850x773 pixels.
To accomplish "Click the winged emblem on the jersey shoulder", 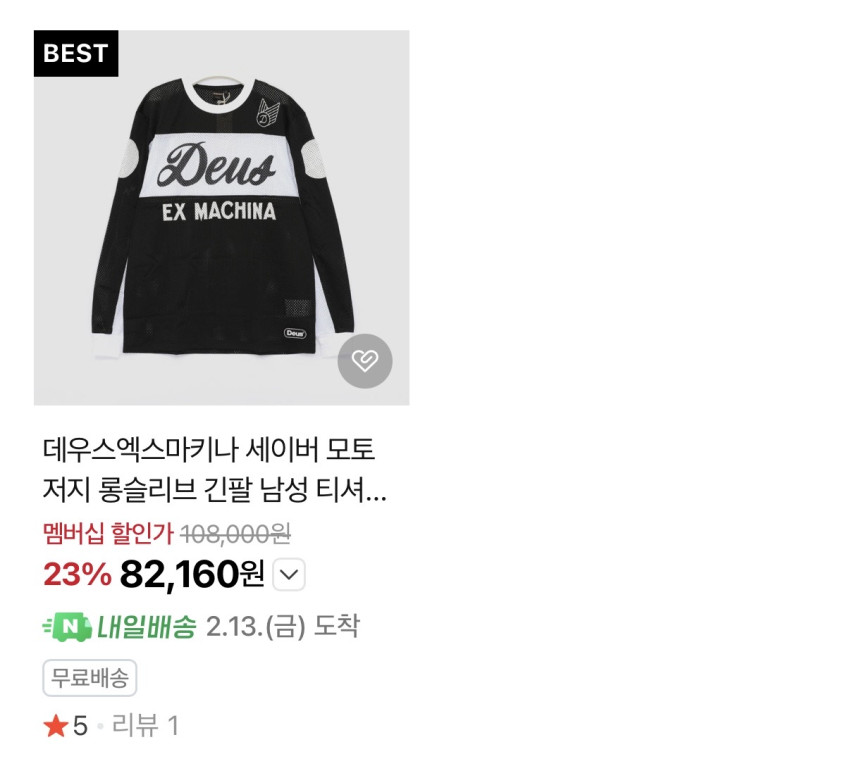I will point(267,112).
